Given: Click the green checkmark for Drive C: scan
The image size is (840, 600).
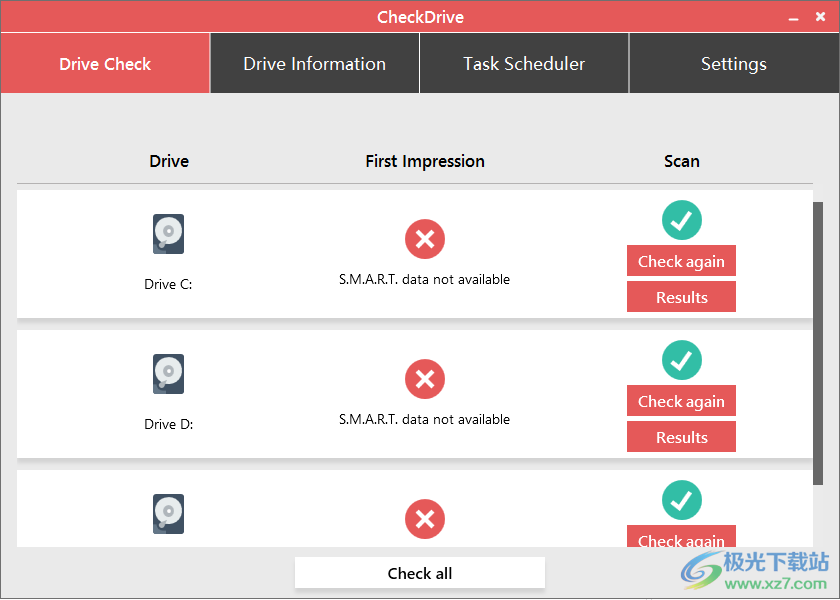Looking at the screenshot, I should 681,220.
